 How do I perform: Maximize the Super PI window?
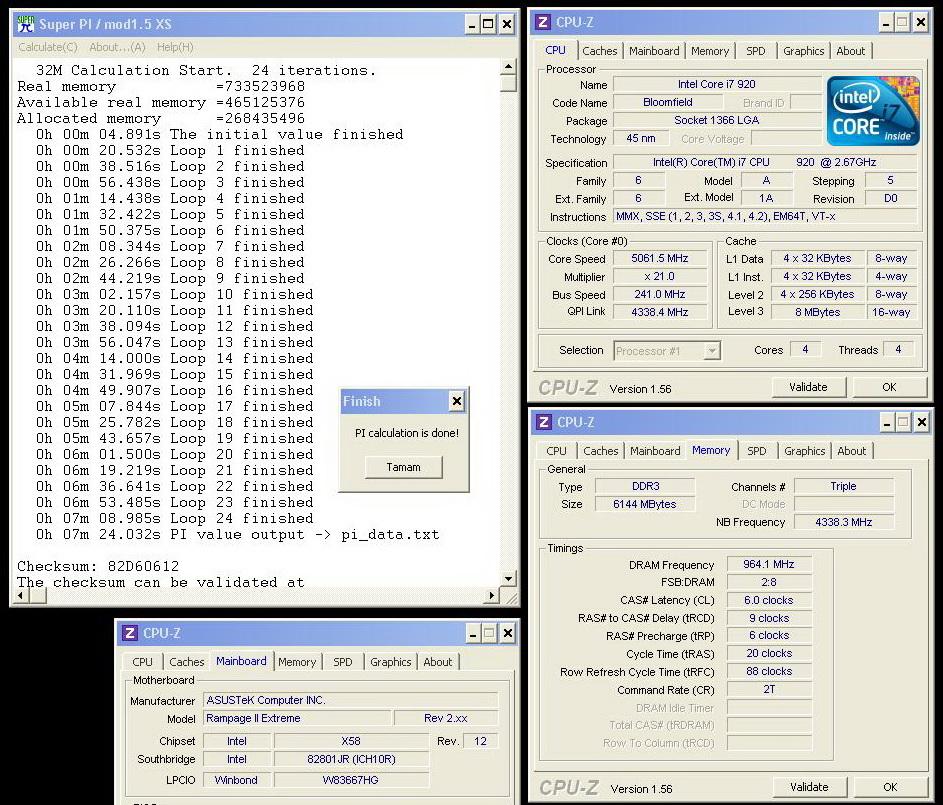(488, 25)
